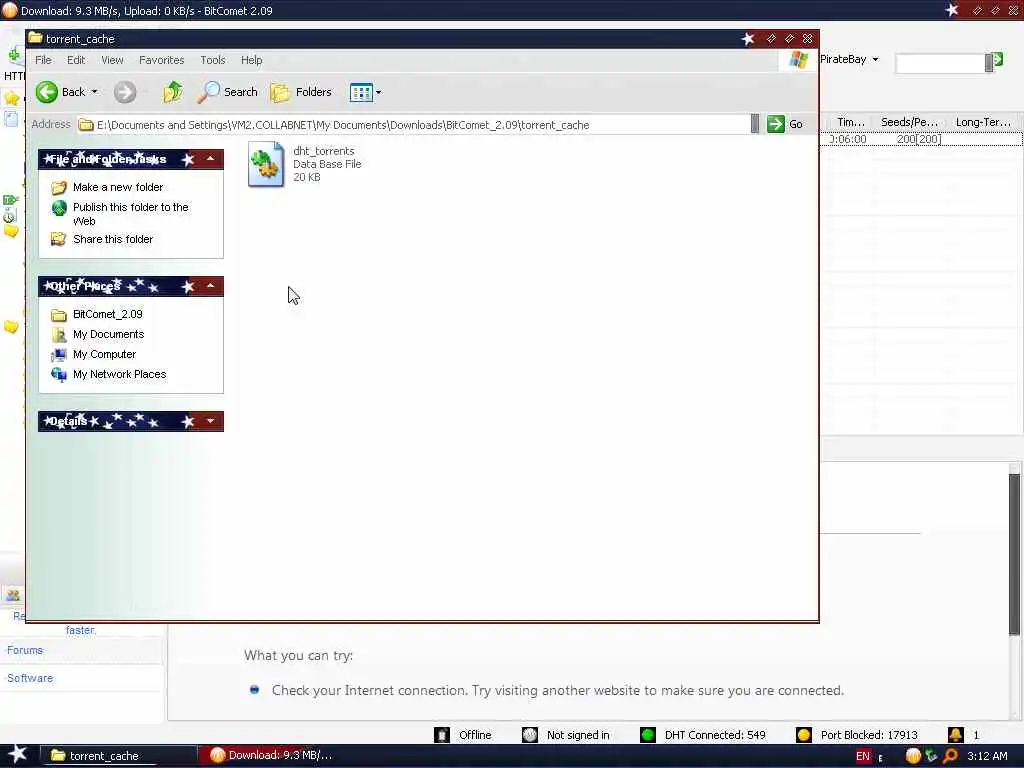
Task: Select the dht_torrents file icon
Action: [266, 165]
